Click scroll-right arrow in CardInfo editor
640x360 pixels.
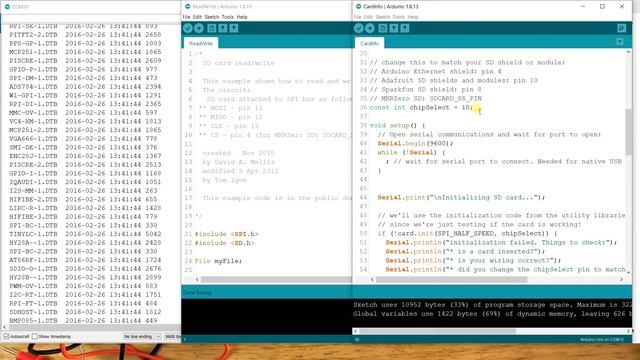coord(621,280)
